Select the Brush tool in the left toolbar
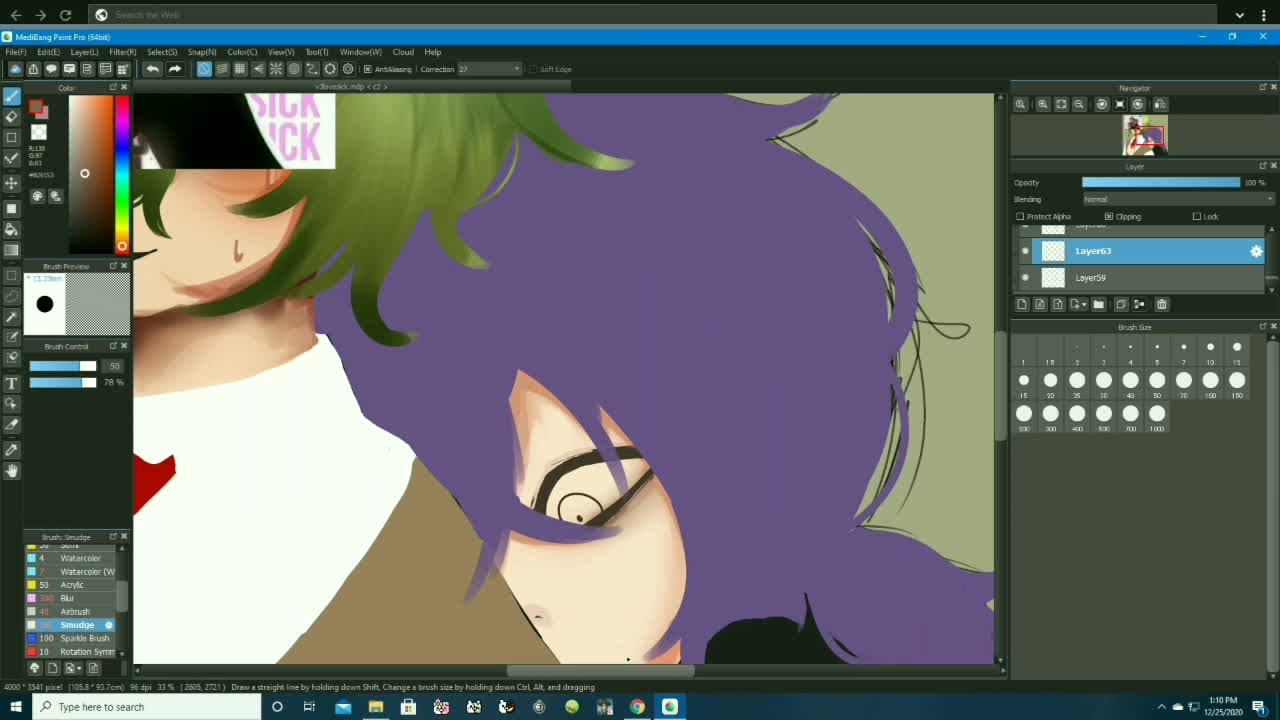The width and height of the screenshot is (1280, 720). tap(12, 96)
